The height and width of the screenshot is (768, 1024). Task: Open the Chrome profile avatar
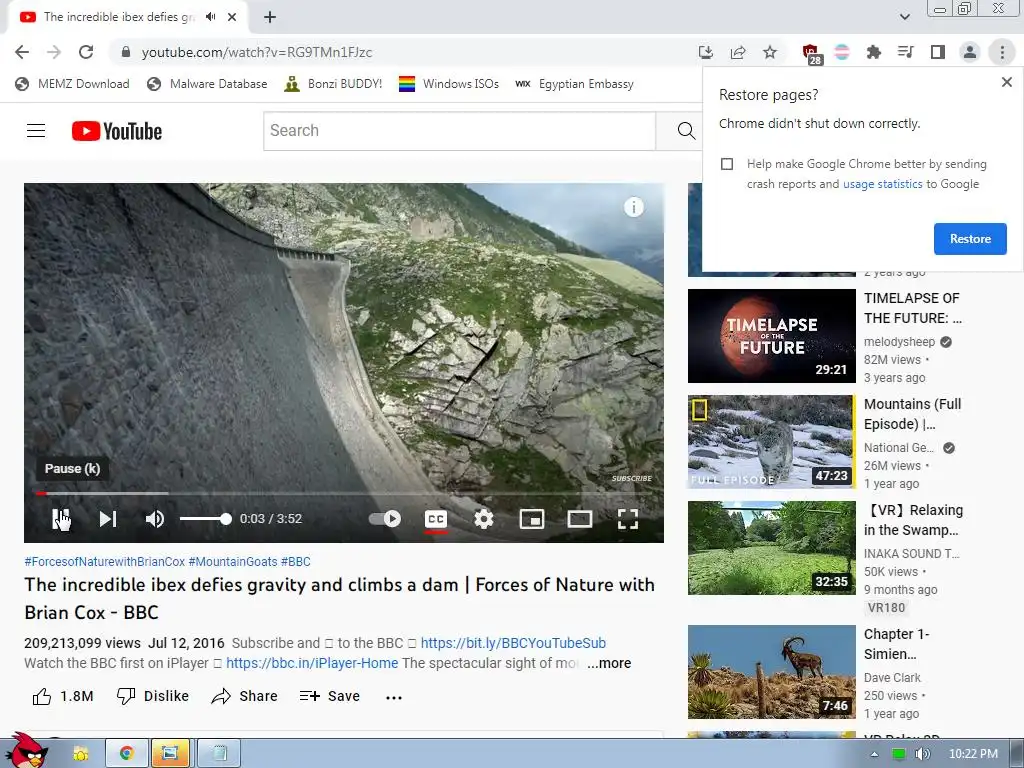click(970, 52)
